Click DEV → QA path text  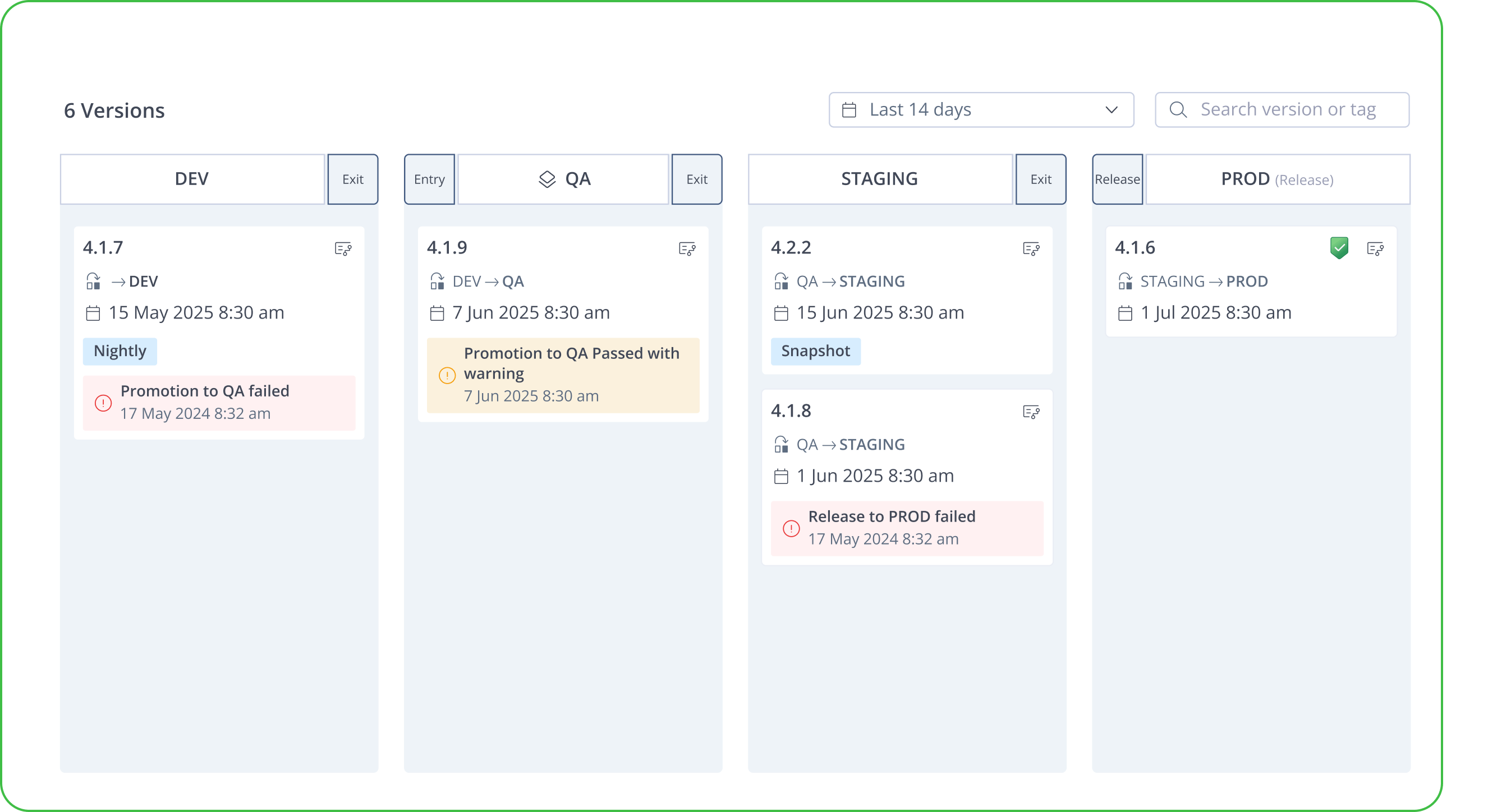pos(488,281)
